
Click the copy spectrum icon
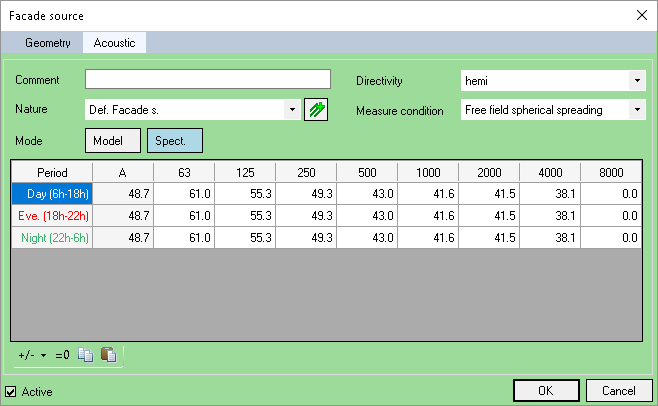pos(85,355)
